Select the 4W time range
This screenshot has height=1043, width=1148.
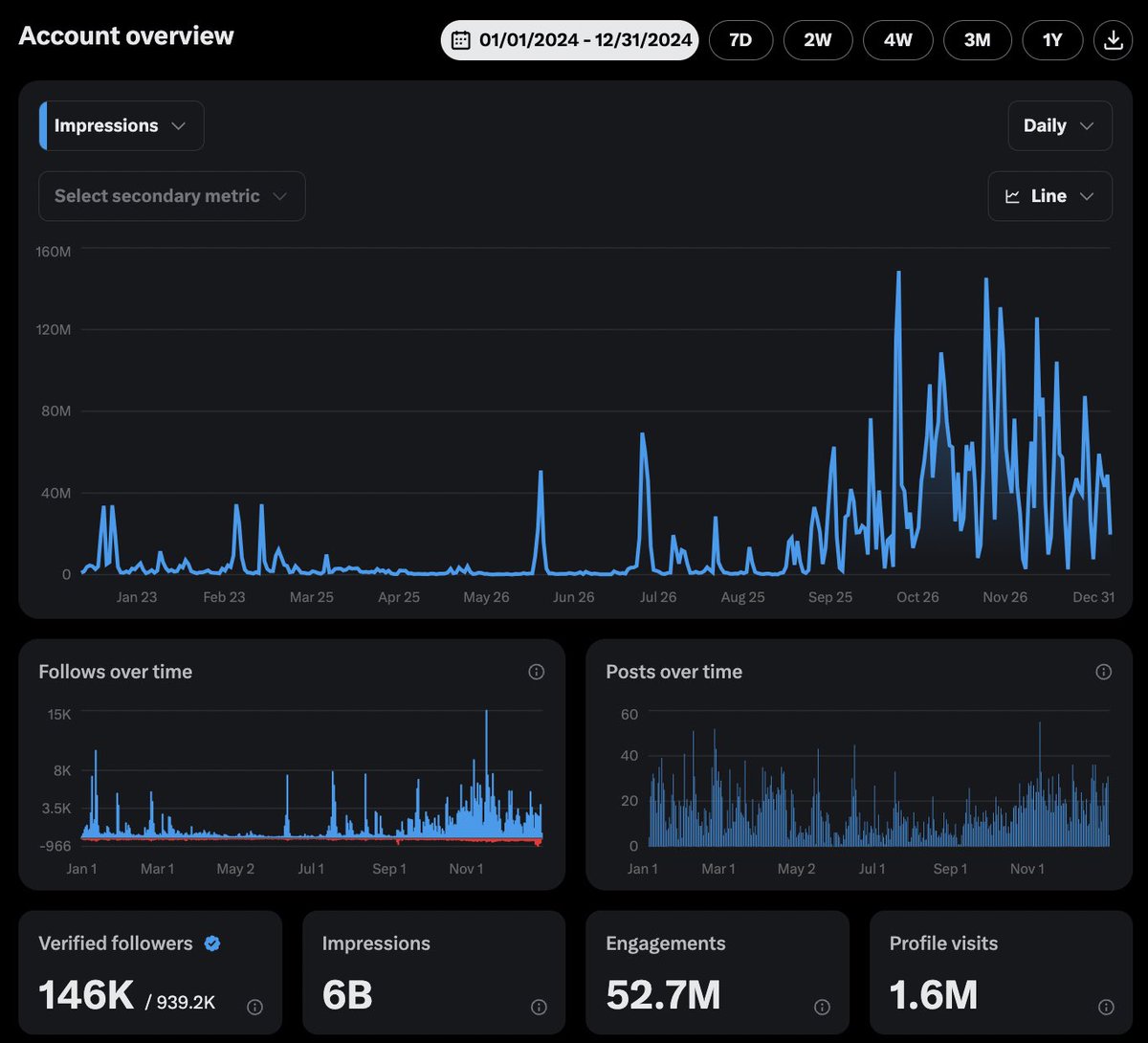897,40
